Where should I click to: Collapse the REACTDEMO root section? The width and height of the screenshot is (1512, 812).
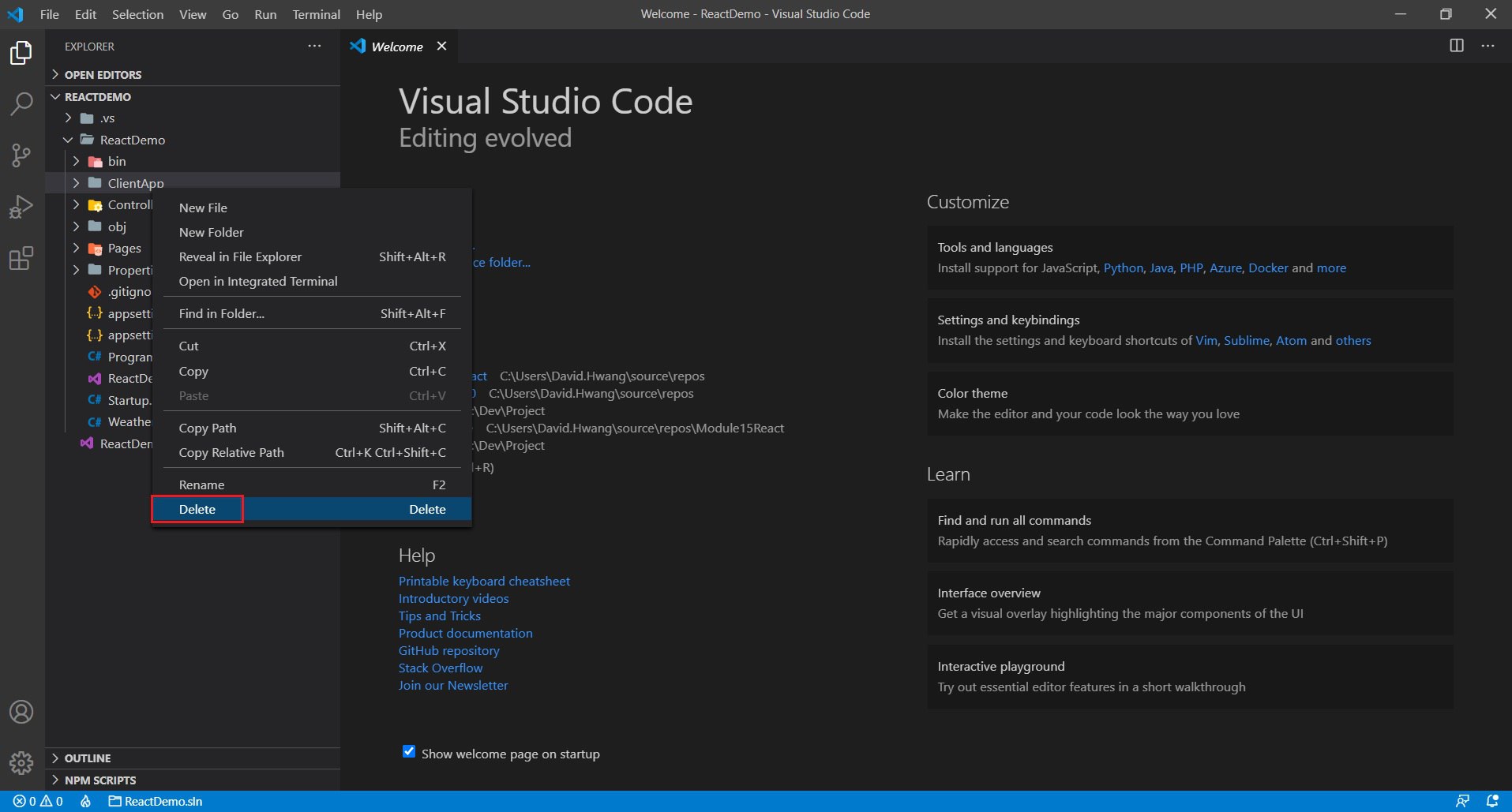tap(193, 96)
